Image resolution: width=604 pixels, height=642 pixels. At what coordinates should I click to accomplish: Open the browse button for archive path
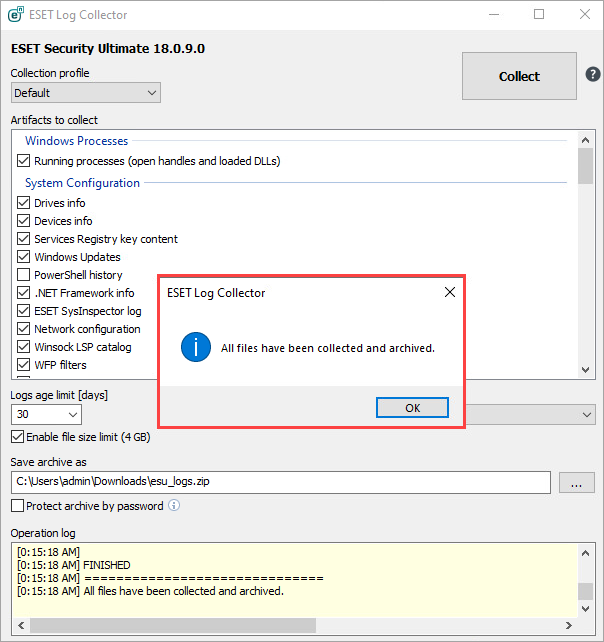577,483
